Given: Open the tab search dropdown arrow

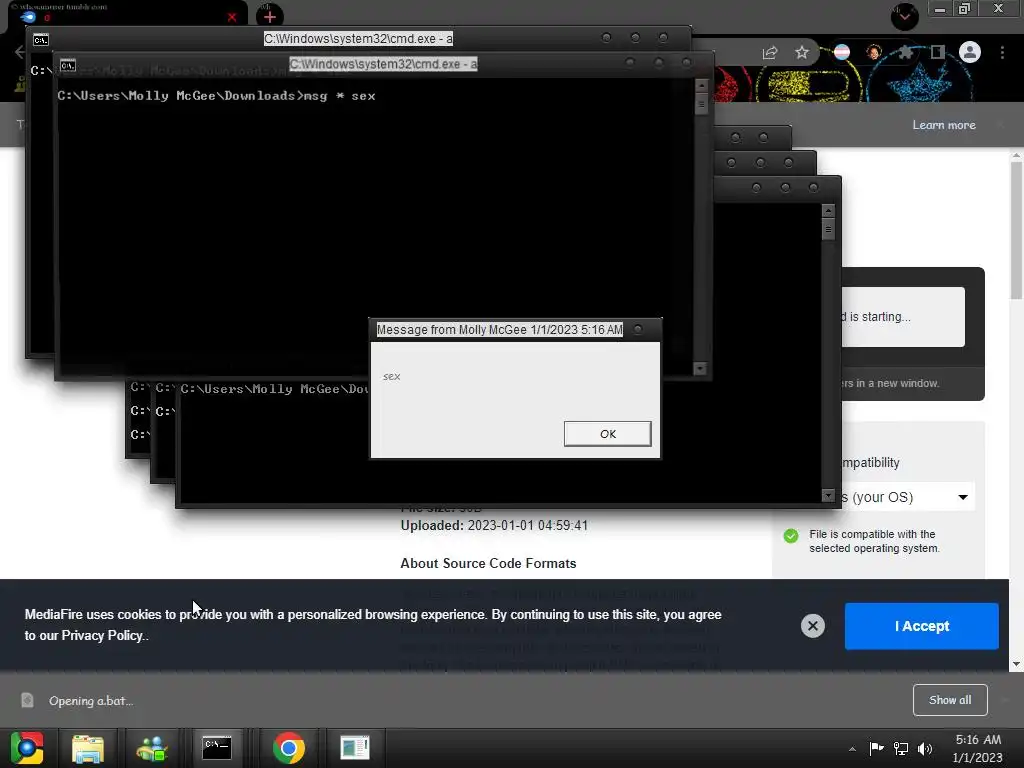Looking at the screenshot, I should (904, 16).
